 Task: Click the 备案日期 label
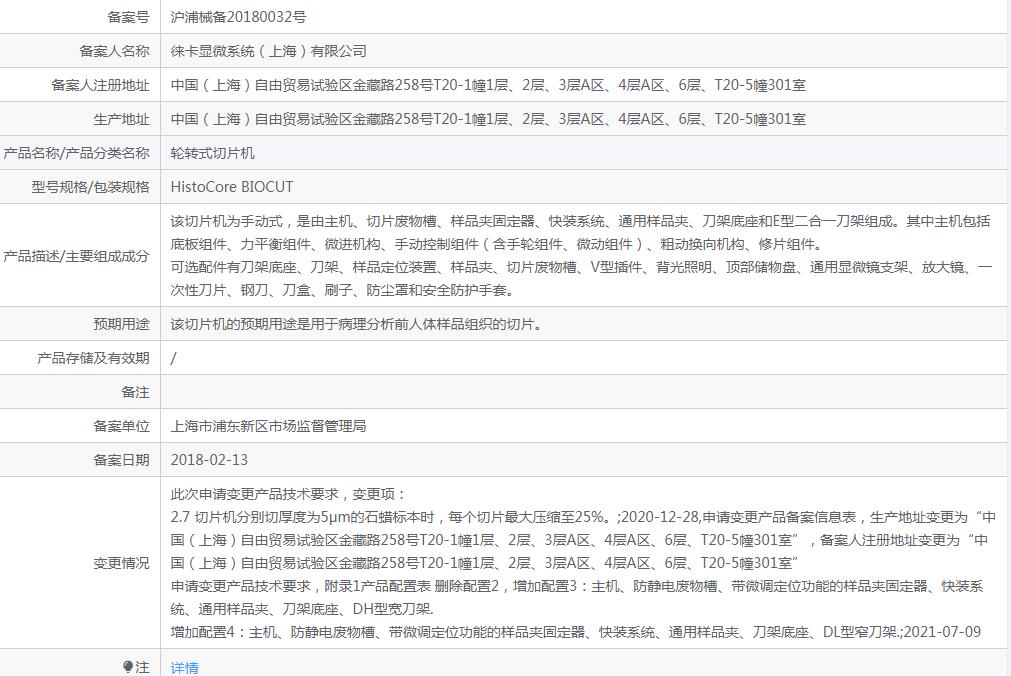point(121,460)
